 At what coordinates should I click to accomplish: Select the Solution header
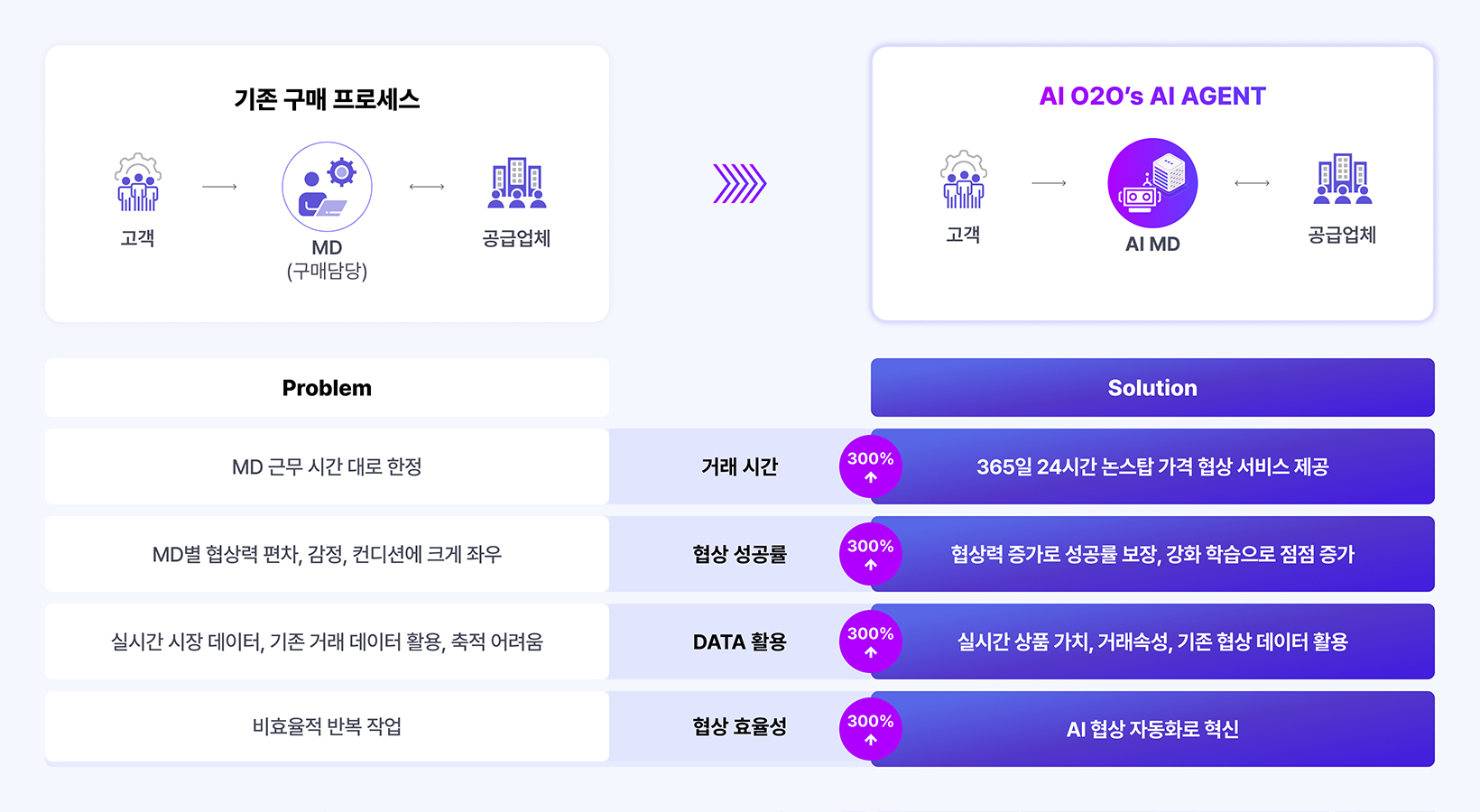pos(1152,388)
